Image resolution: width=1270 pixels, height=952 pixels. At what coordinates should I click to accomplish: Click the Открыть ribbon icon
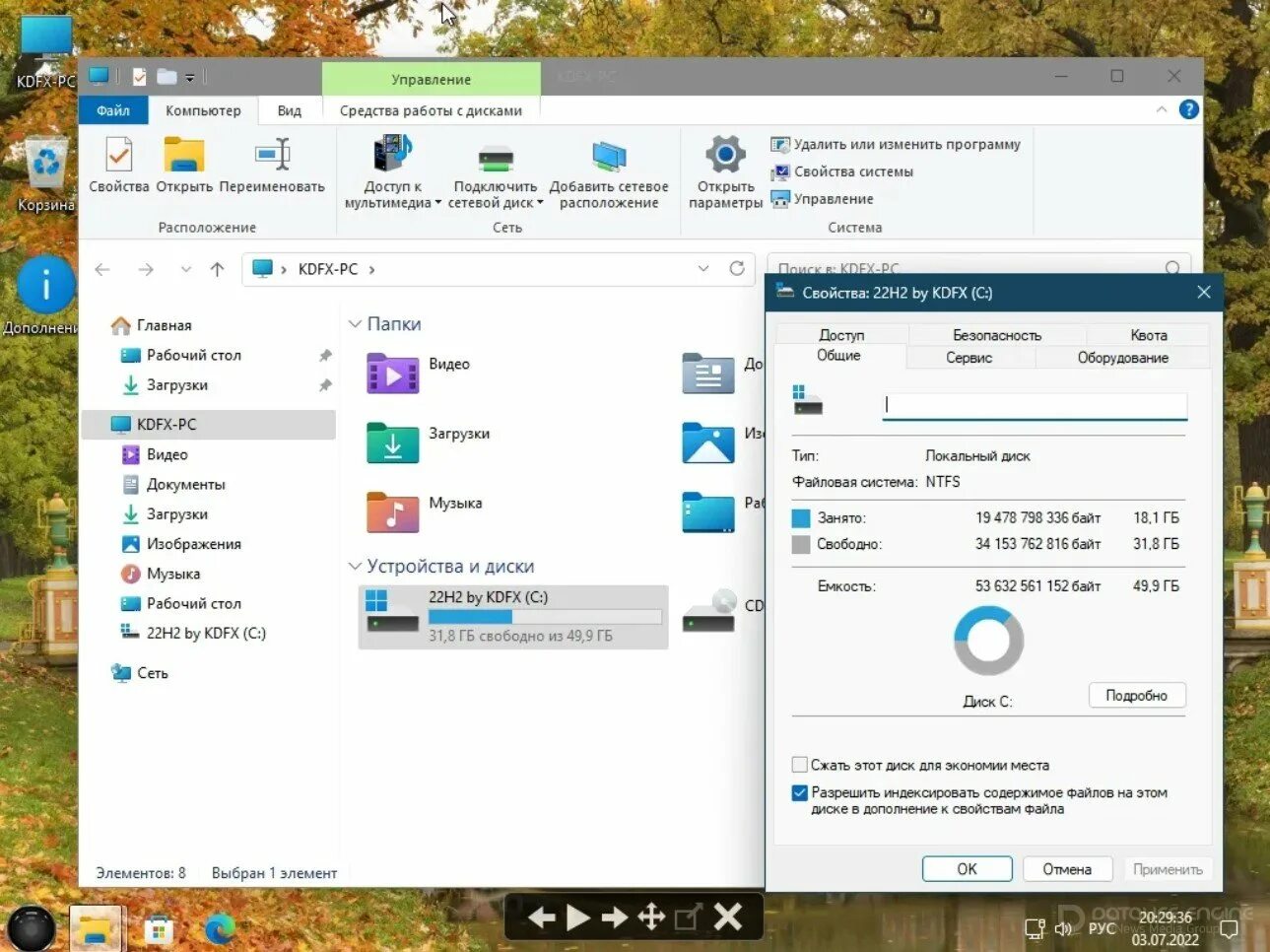point(183,156)
